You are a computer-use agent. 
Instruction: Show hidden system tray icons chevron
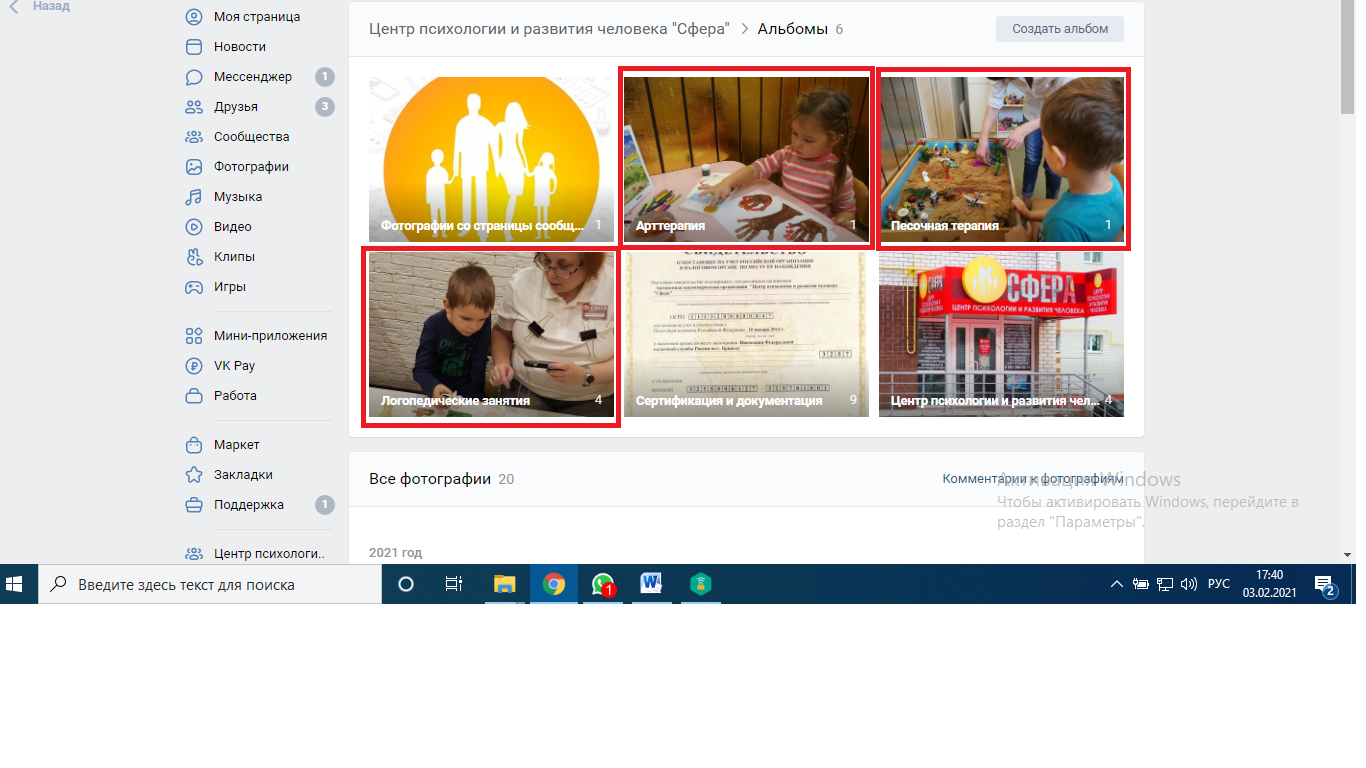click(x=1117, y=585)
